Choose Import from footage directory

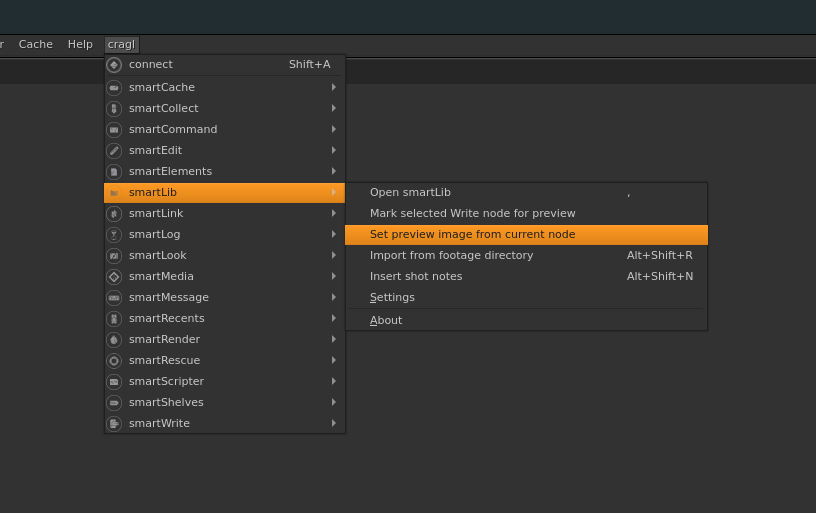(x=451, y=255)
